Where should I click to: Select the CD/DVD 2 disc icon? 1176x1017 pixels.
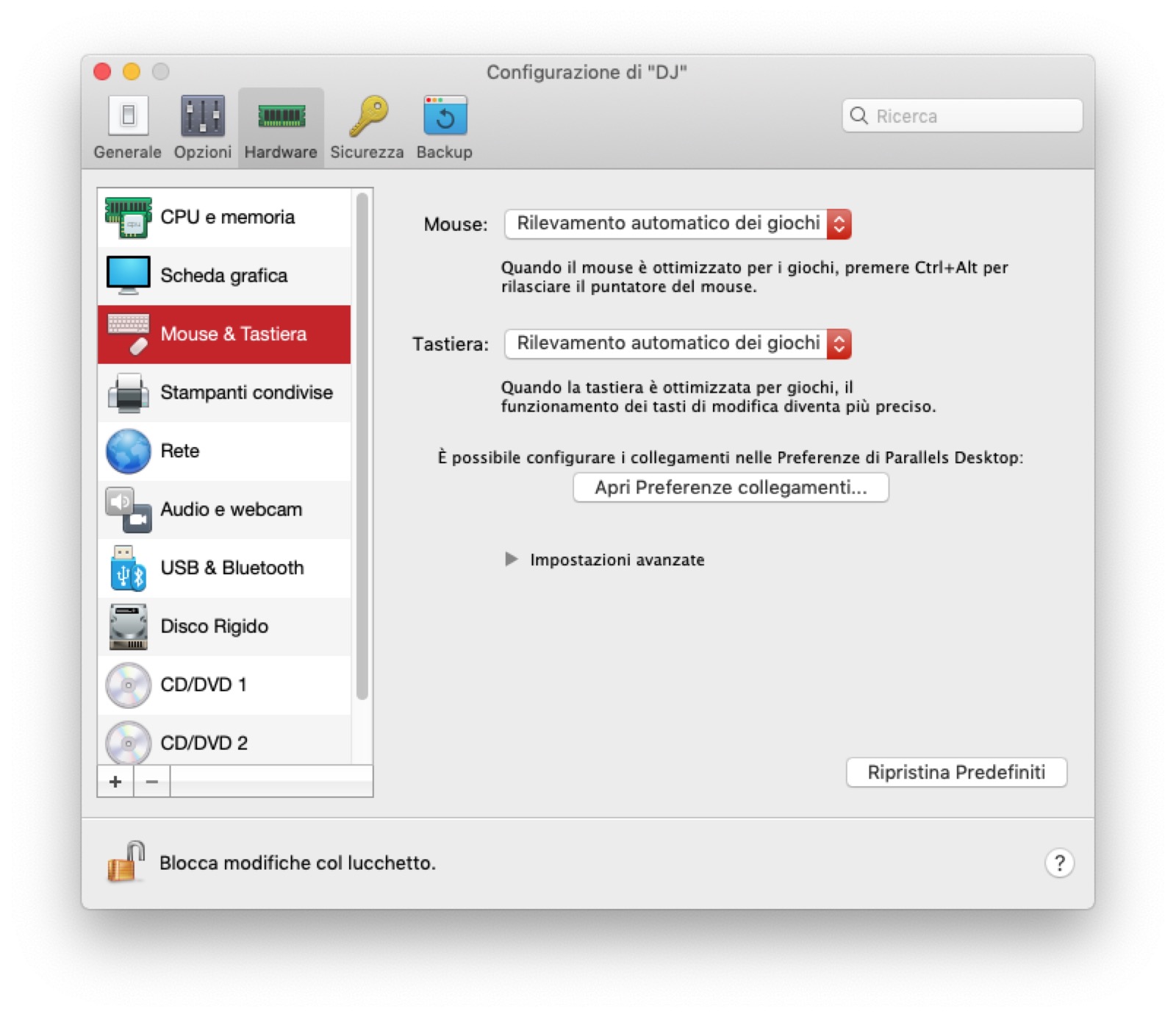129,743
